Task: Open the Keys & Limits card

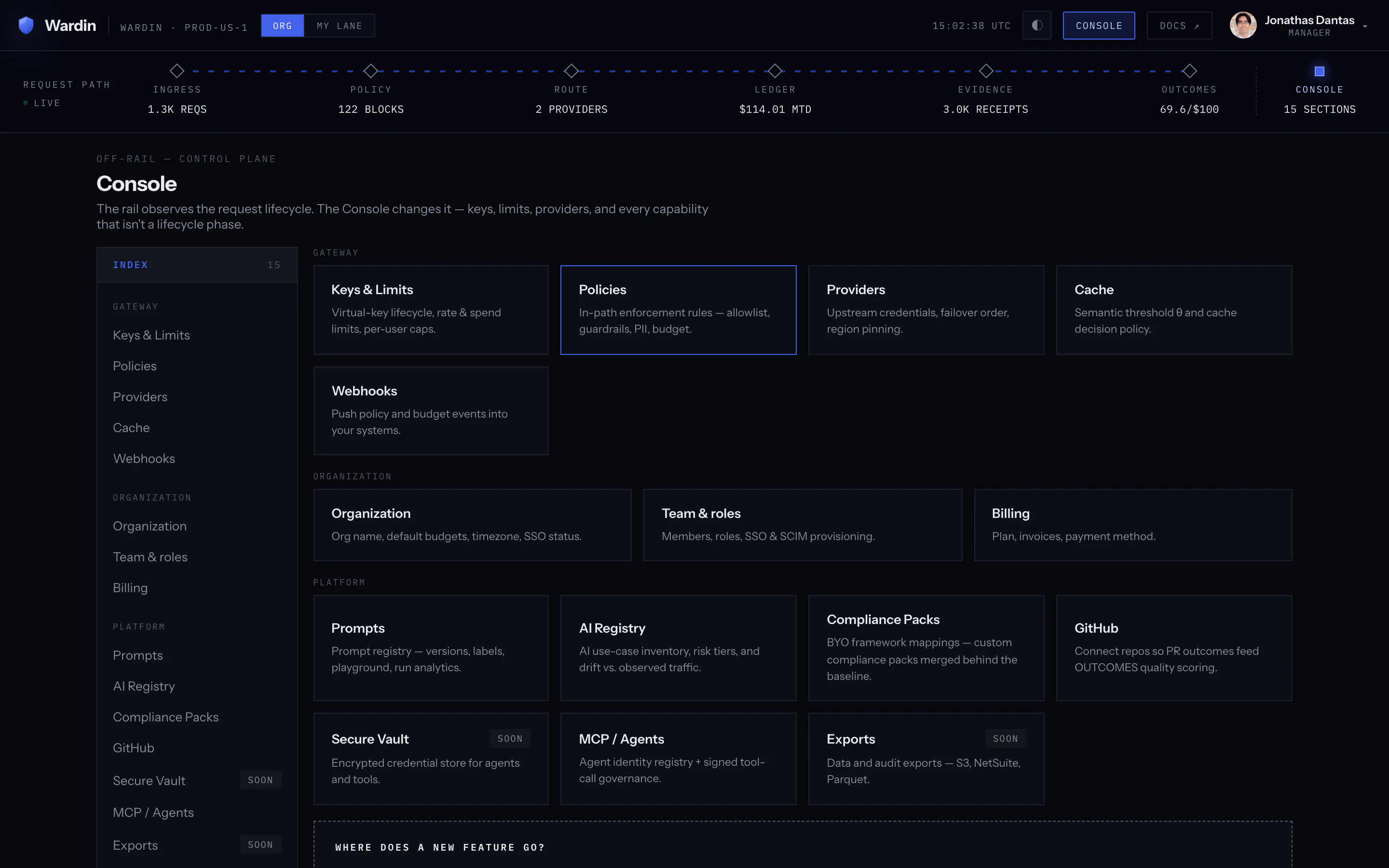Action: coord(431,310)
